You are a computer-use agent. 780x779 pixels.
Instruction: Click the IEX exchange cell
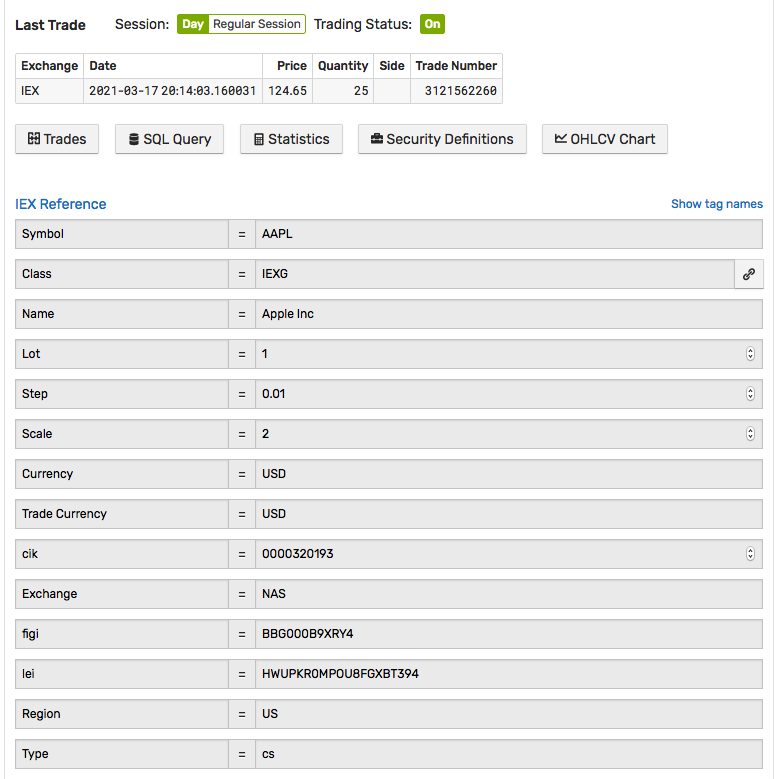coord(49,91)
